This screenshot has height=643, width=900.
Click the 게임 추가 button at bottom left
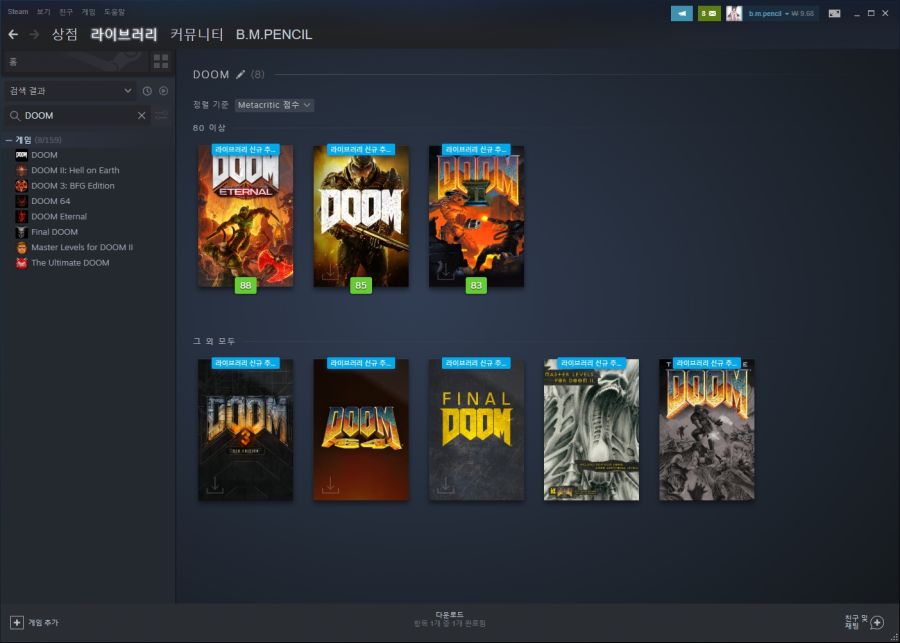(40, 622)
